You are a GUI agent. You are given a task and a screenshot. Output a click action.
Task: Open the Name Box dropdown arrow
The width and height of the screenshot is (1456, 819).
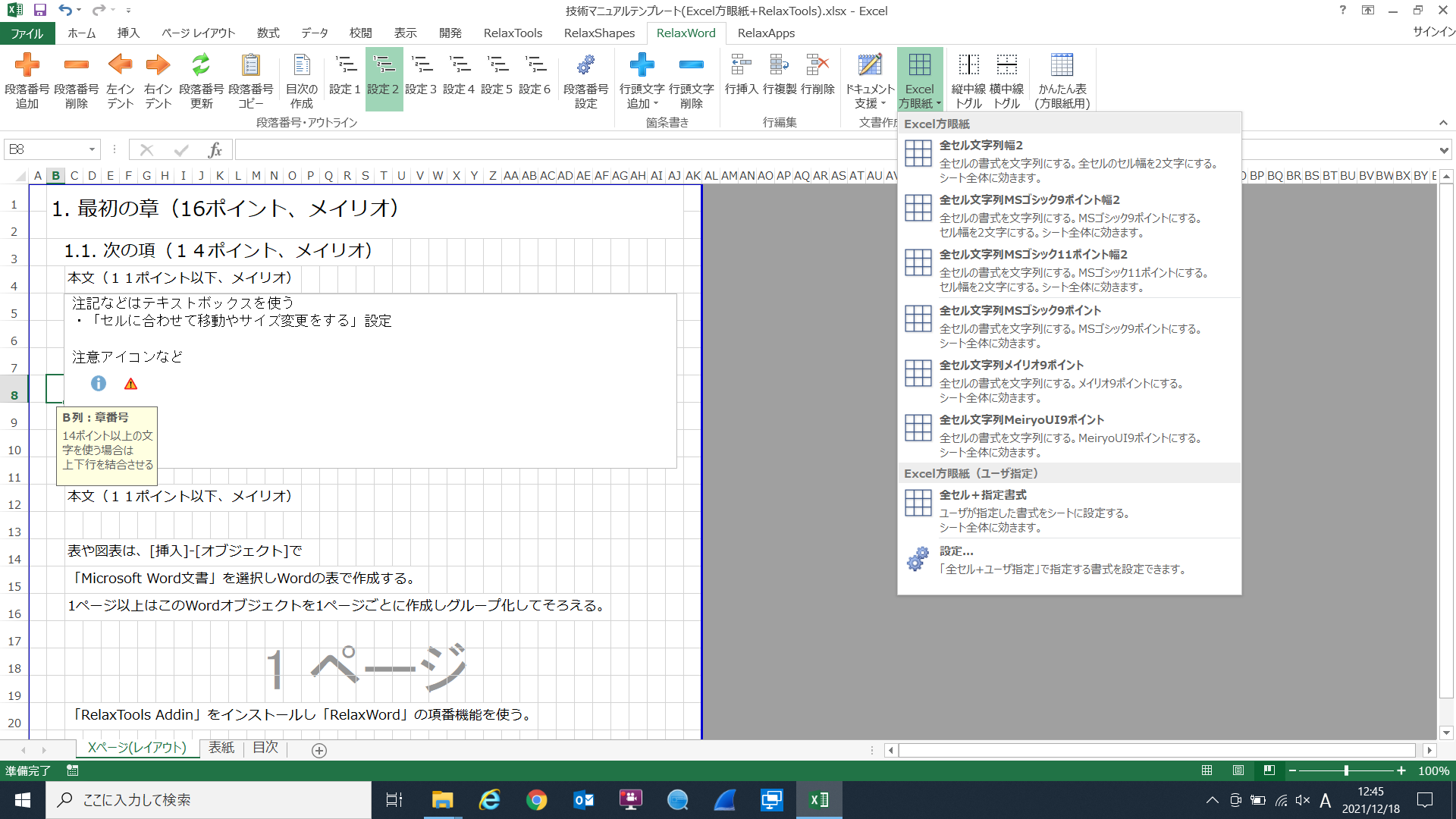(92, 149)
